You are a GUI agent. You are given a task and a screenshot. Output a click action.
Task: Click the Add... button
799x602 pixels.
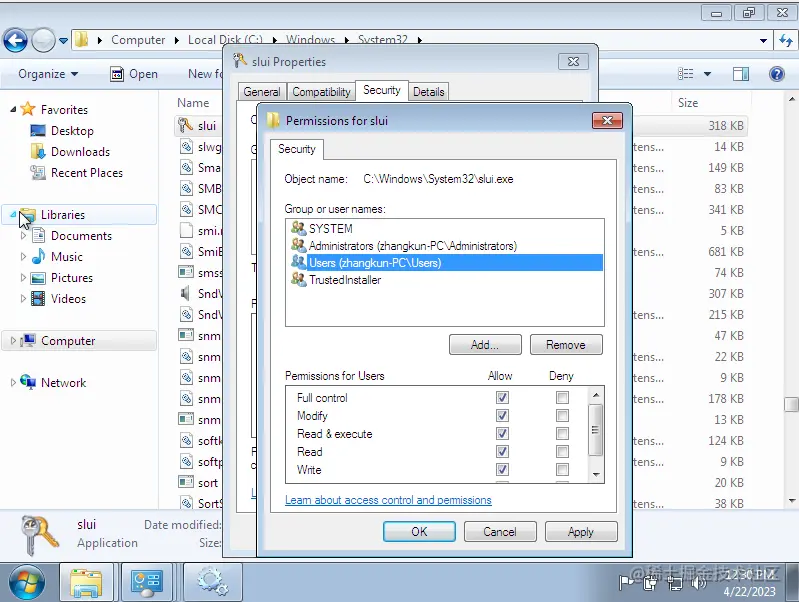pos(485,345)
